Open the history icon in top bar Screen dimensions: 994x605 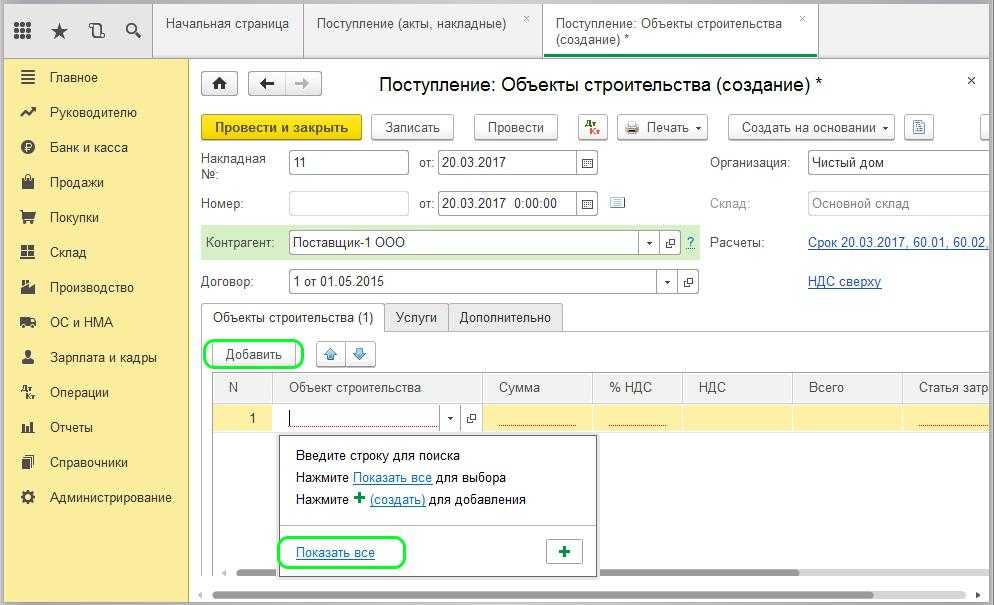[96, 30]
